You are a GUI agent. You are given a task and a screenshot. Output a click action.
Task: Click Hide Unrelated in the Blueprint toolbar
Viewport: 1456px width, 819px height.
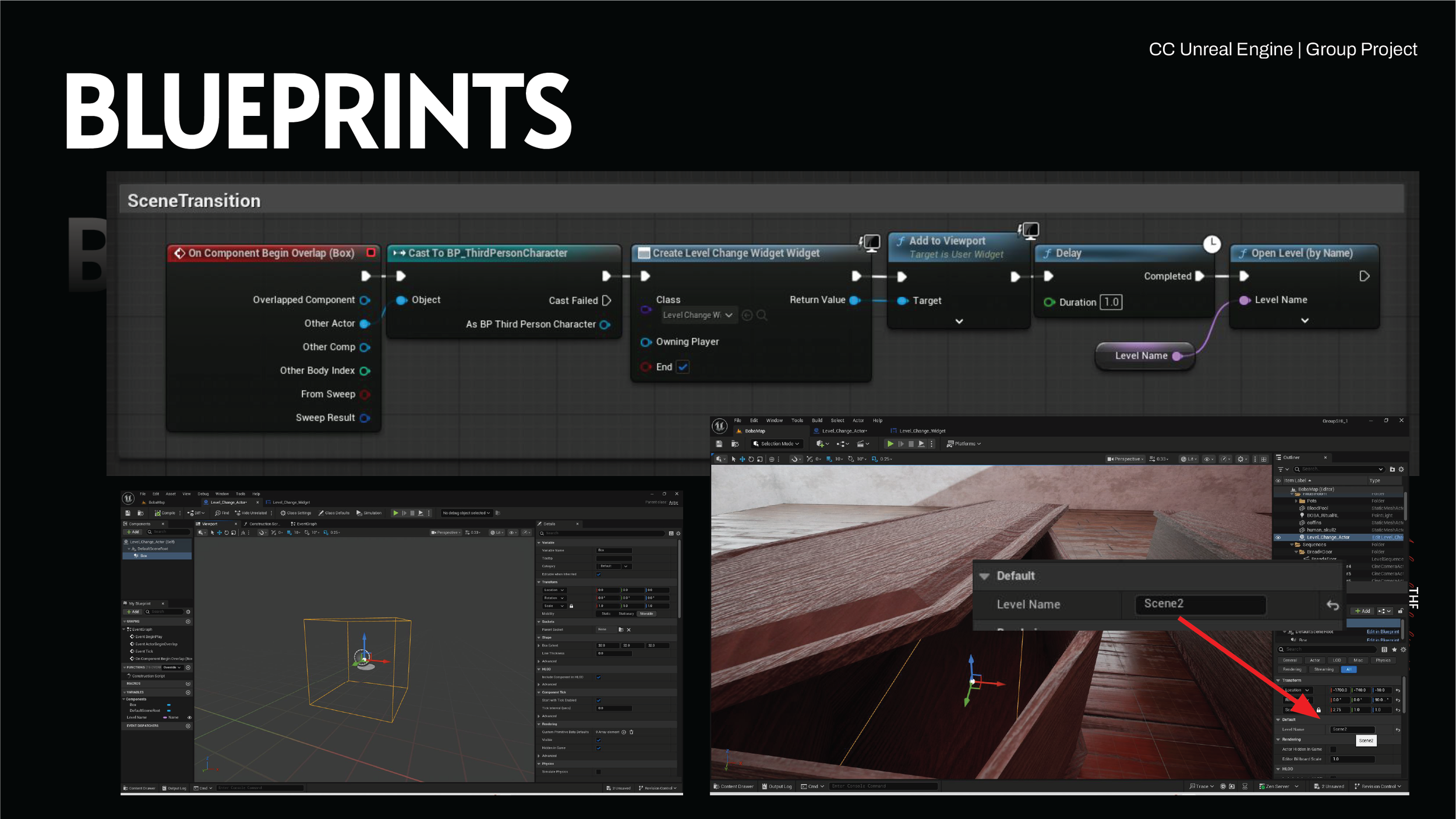pyautogui.click(x=251, y=513)
